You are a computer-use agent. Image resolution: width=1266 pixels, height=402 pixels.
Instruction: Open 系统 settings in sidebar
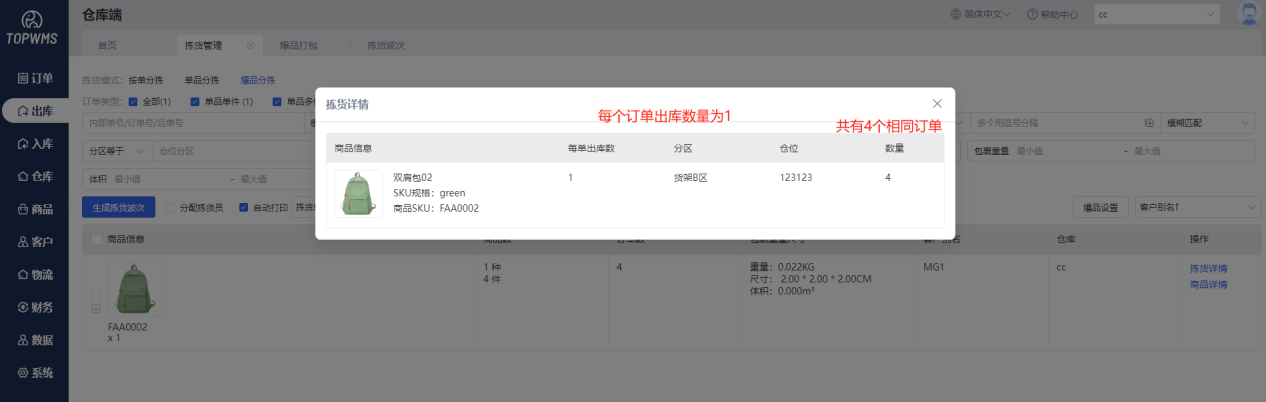[35, 373]
